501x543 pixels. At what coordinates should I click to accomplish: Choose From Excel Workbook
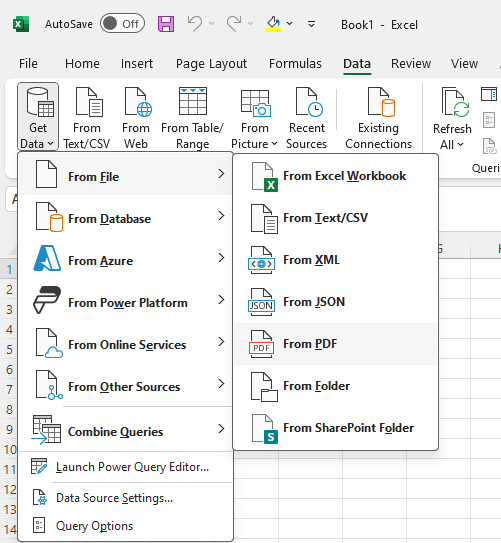[x=335, y=176]
